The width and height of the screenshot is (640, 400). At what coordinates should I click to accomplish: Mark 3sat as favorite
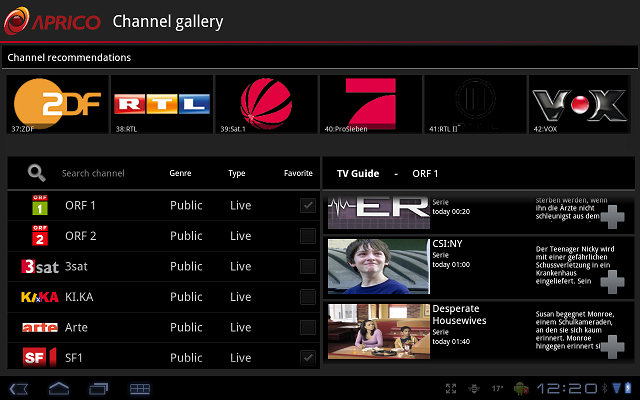tap(308, 267)
